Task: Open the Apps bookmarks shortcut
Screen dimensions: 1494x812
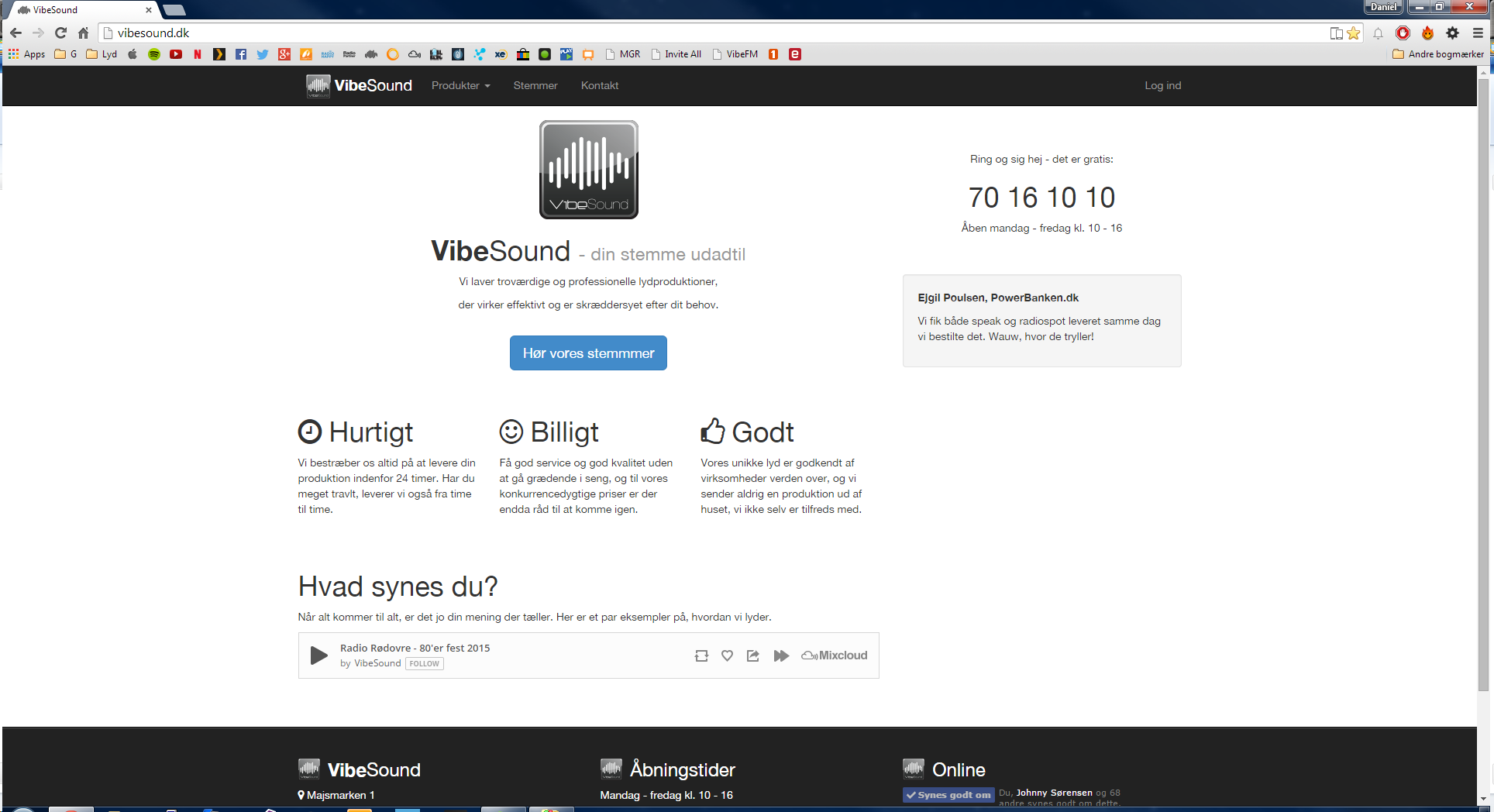Action: pos(27,54)
